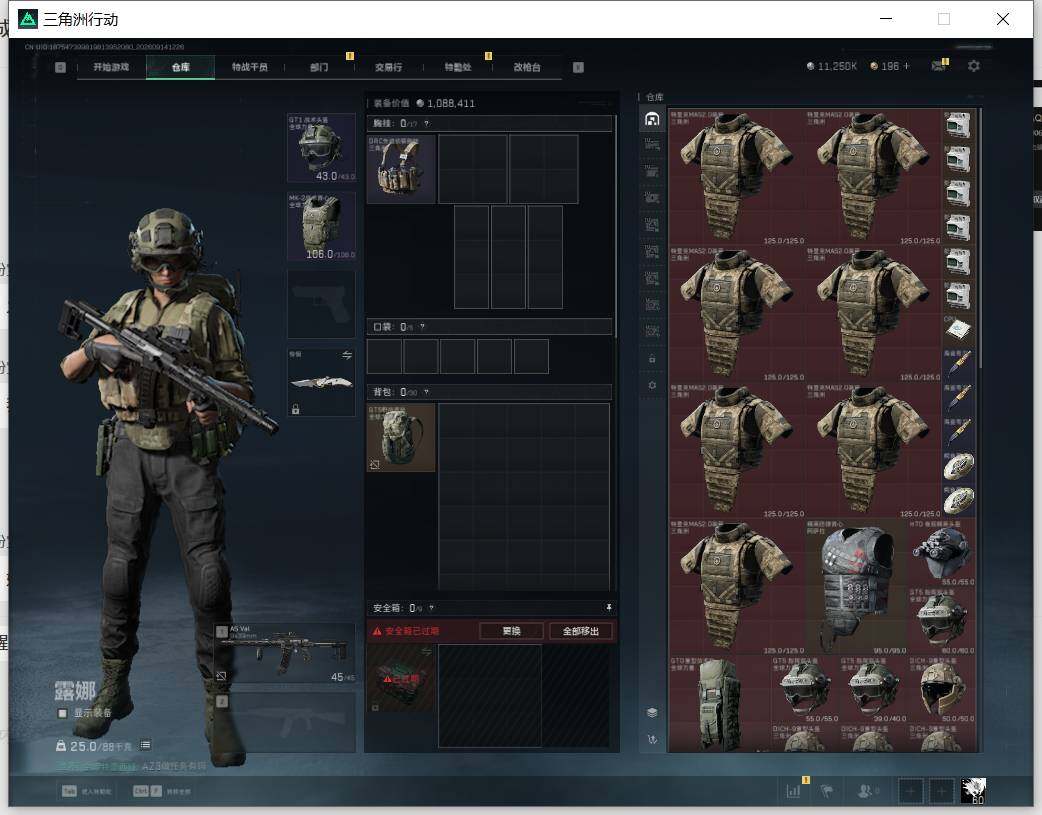1042x815 pixels.
Task: Click the first empty pocket slot
Action: [x=384, y=356]
